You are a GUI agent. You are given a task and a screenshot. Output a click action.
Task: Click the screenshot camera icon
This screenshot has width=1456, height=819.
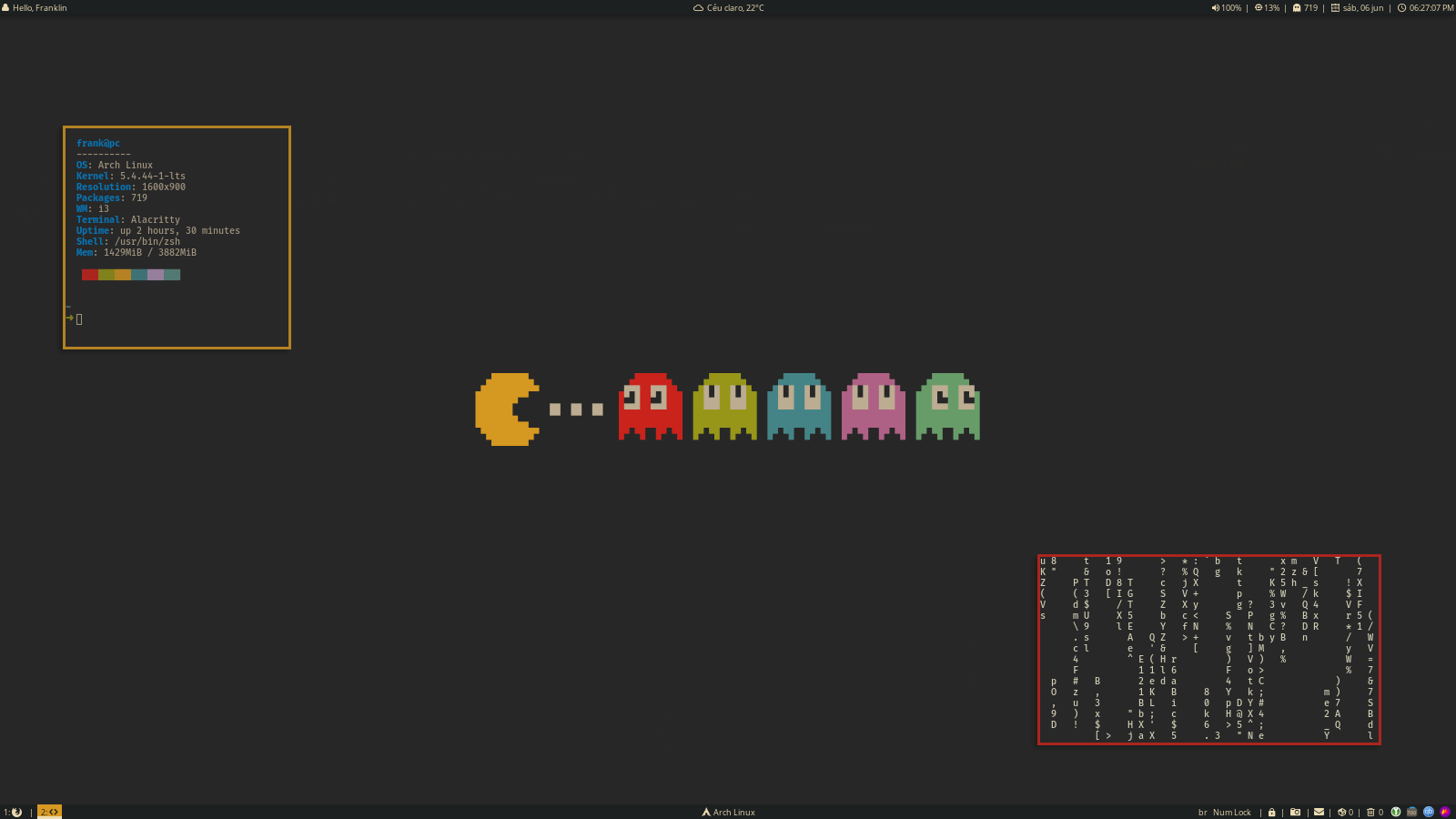coord(1295,812)
